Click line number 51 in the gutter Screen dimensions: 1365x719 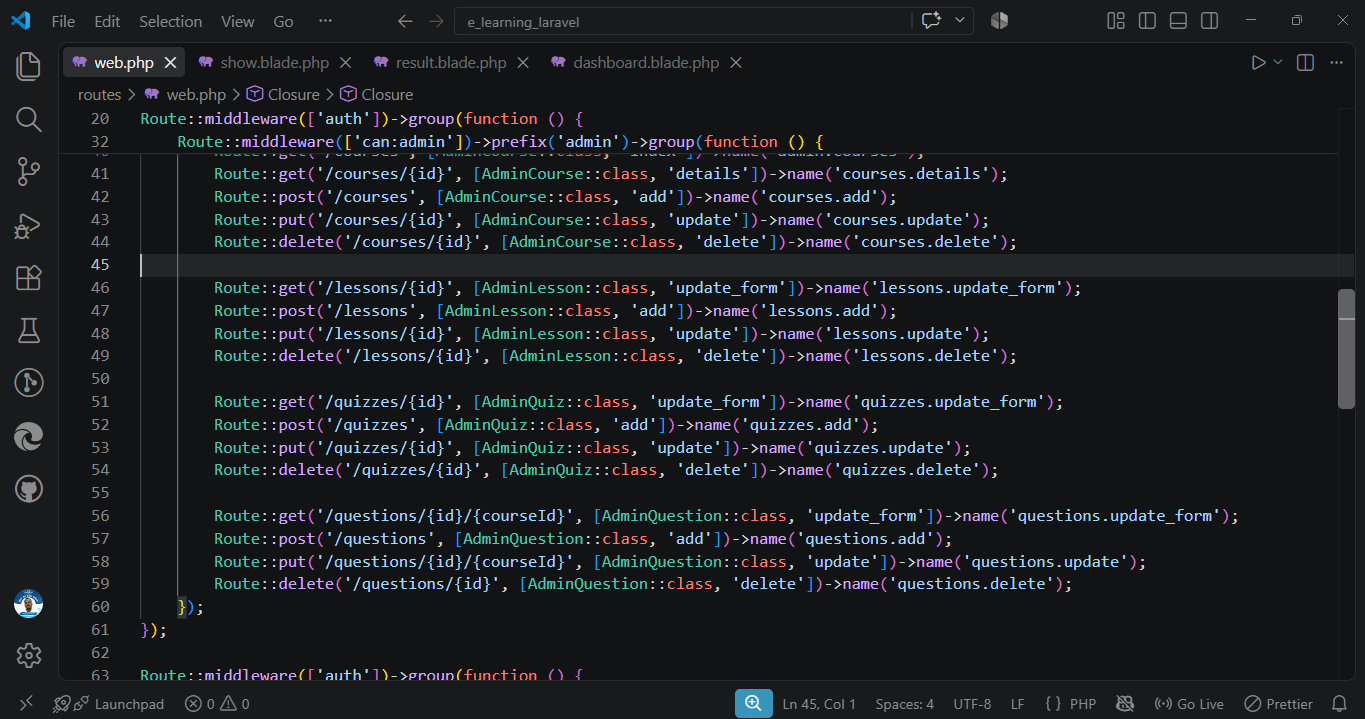tap(100, 402)
